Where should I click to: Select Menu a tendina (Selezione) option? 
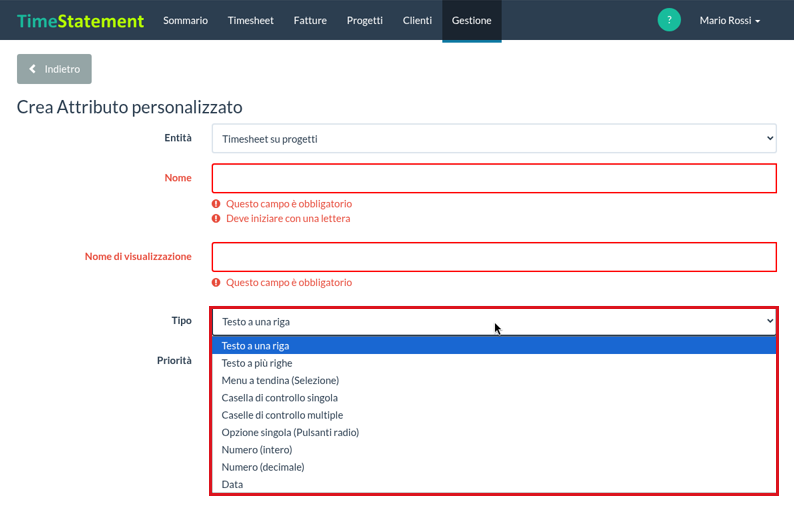pos(494,380)
